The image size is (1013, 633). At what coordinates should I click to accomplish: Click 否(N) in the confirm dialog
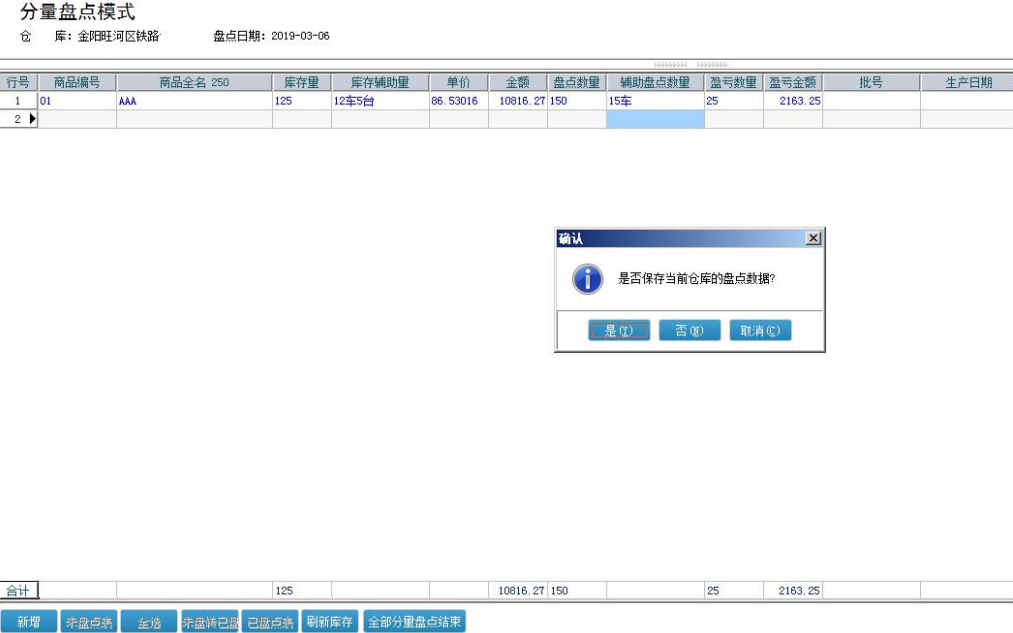coord(689,331)
